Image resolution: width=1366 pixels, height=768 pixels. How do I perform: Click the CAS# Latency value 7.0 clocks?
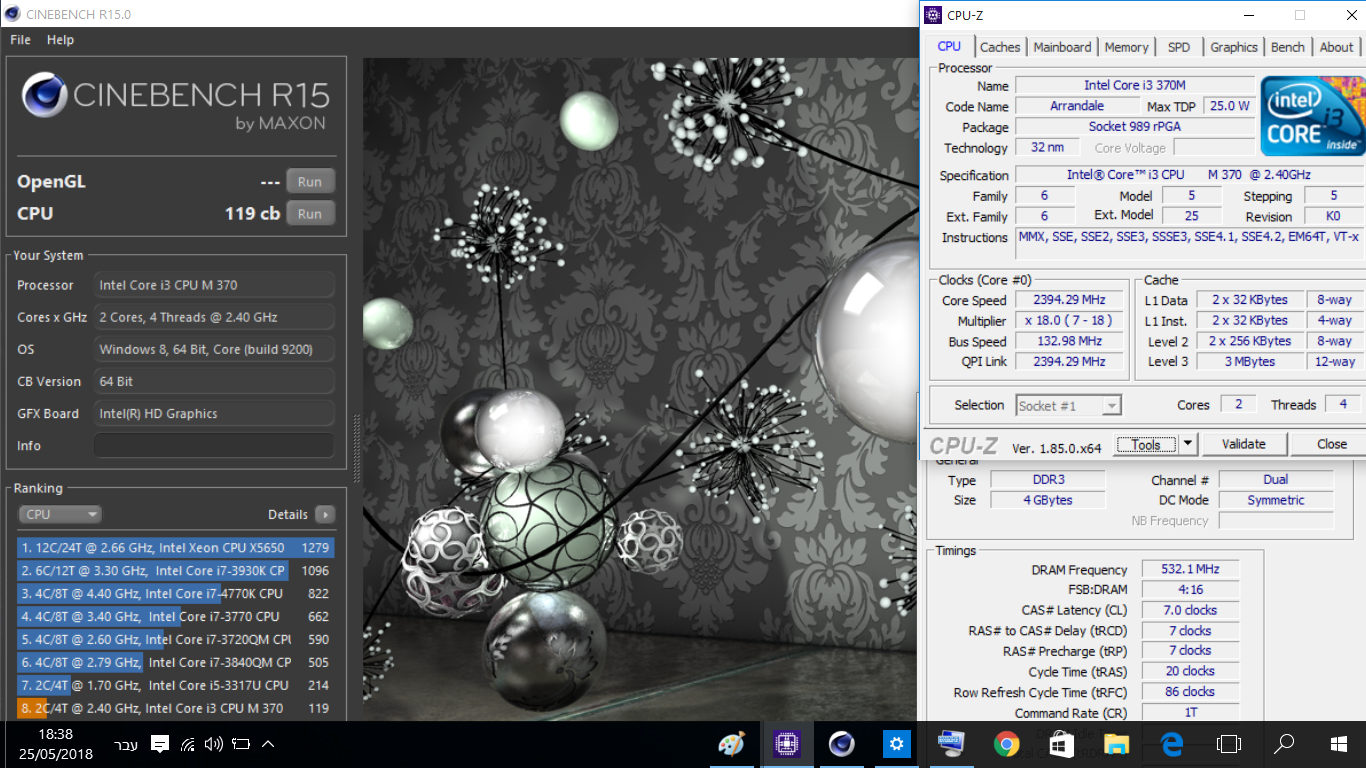pos(1189,610)
